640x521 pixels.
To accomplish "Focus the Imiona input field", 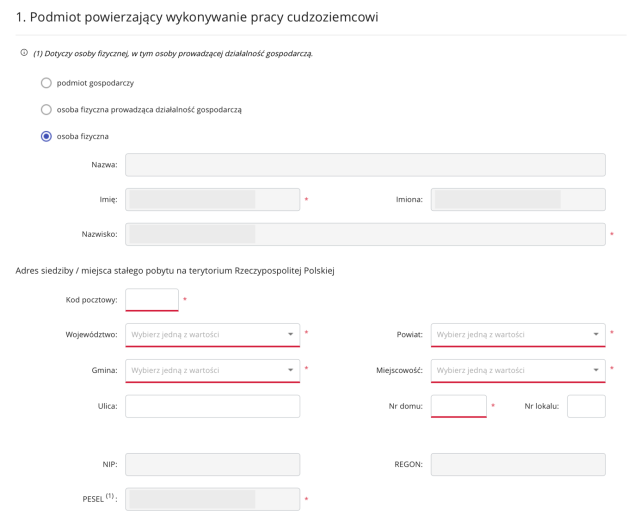I will 517,200.
